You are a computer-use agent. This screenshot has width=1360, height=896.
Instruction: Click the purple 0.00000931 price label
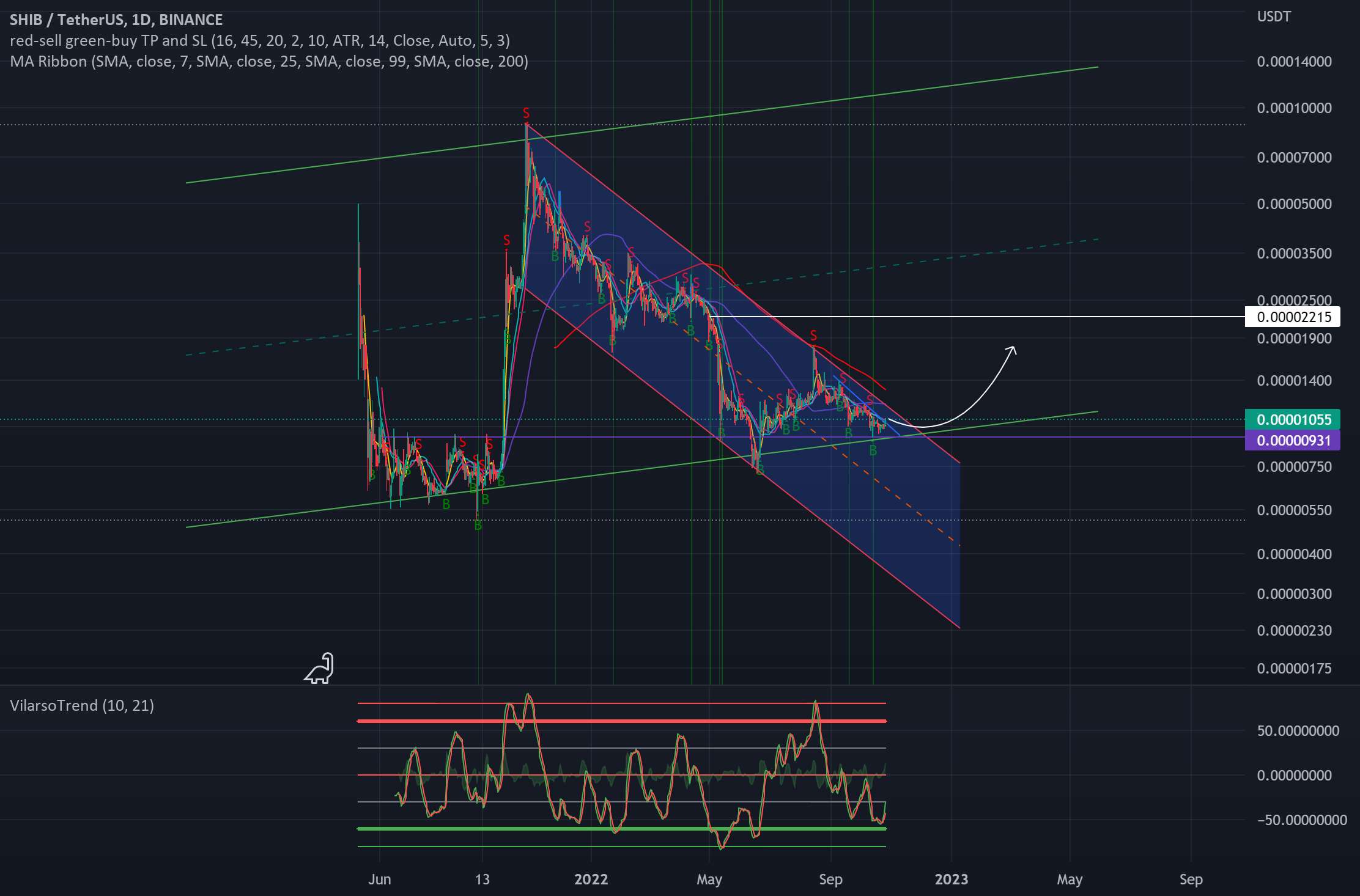tap(1292, 440)
